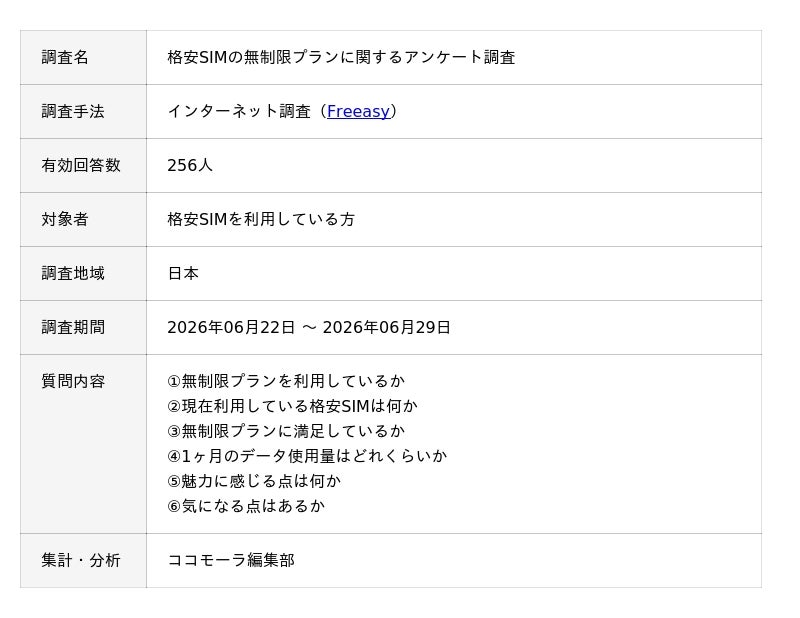Select the 集計・分析 label cell
The image size is (800, 618).
pos(83,560)
